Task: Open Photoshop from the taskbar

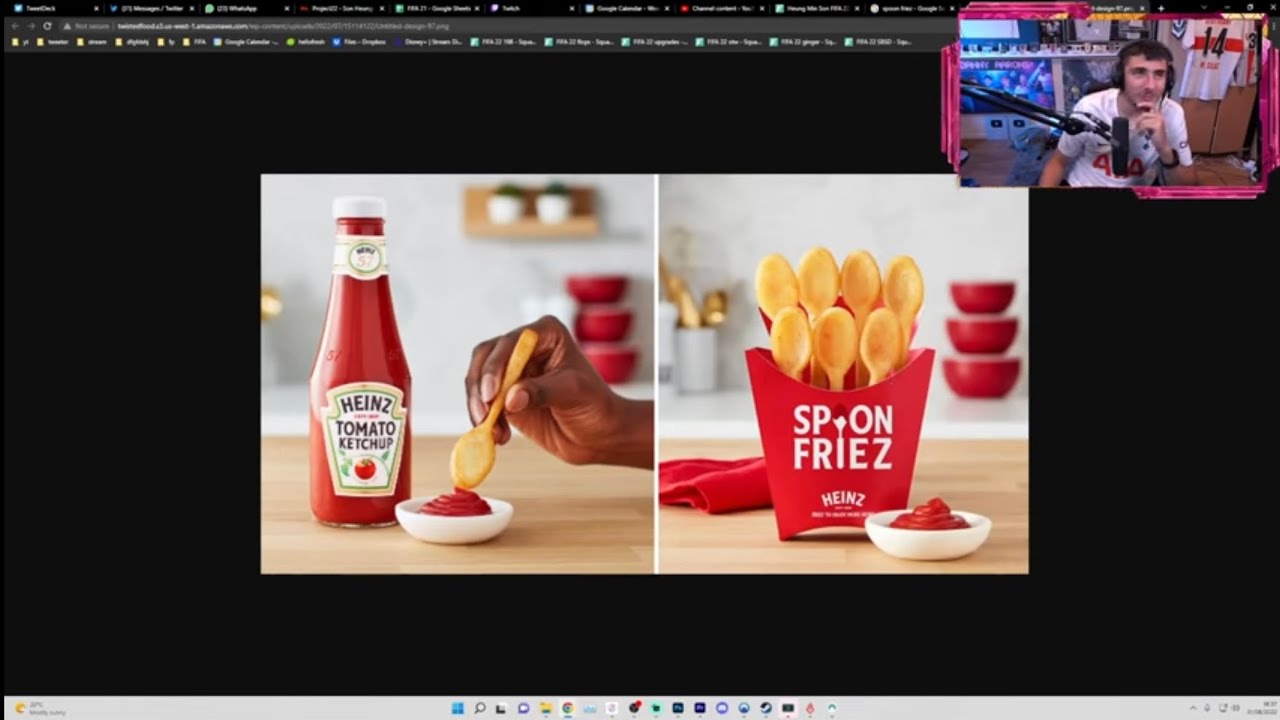Action: (x=678, y=708)
